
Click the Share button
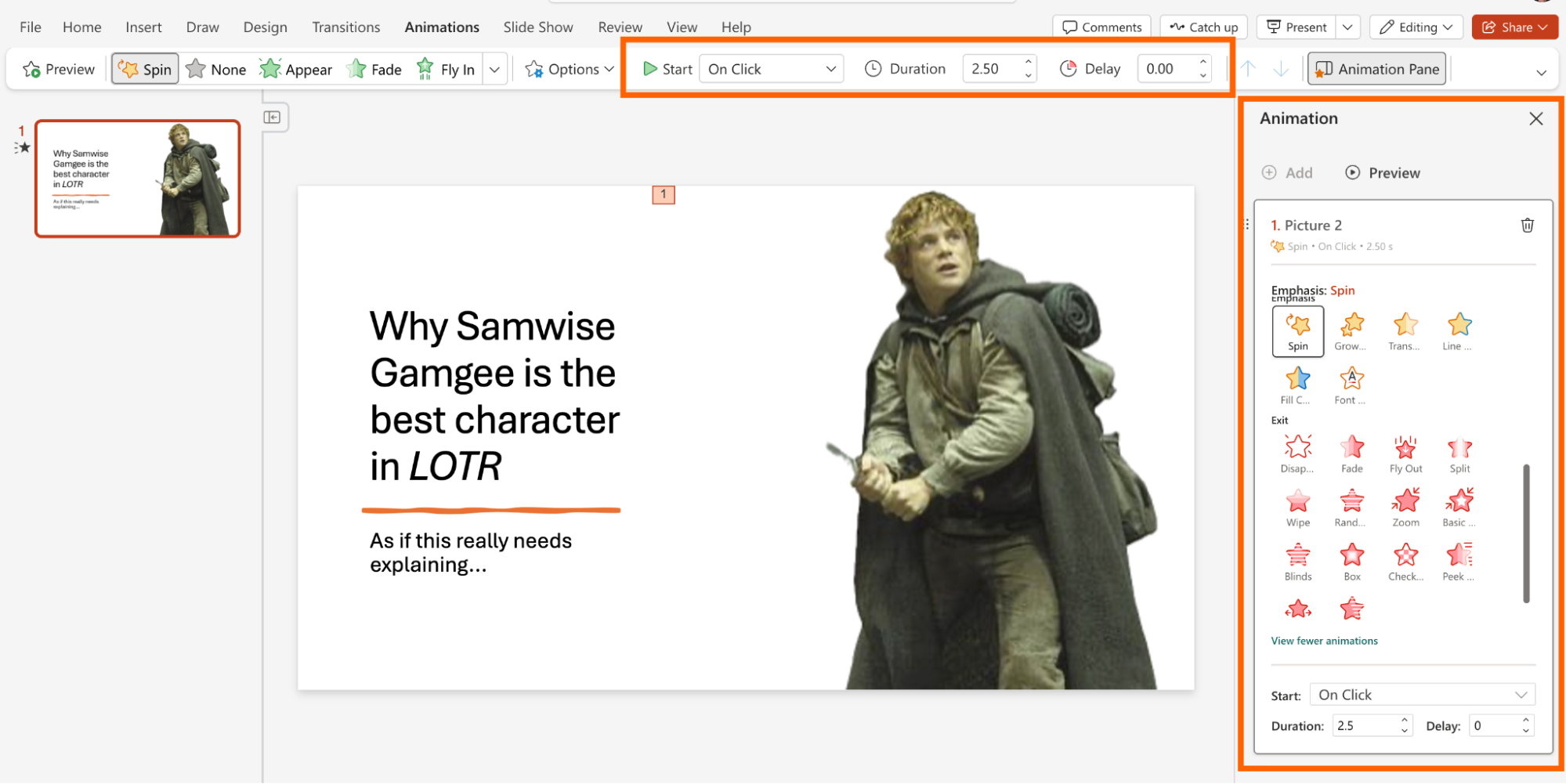click(x=1514, y=27)
